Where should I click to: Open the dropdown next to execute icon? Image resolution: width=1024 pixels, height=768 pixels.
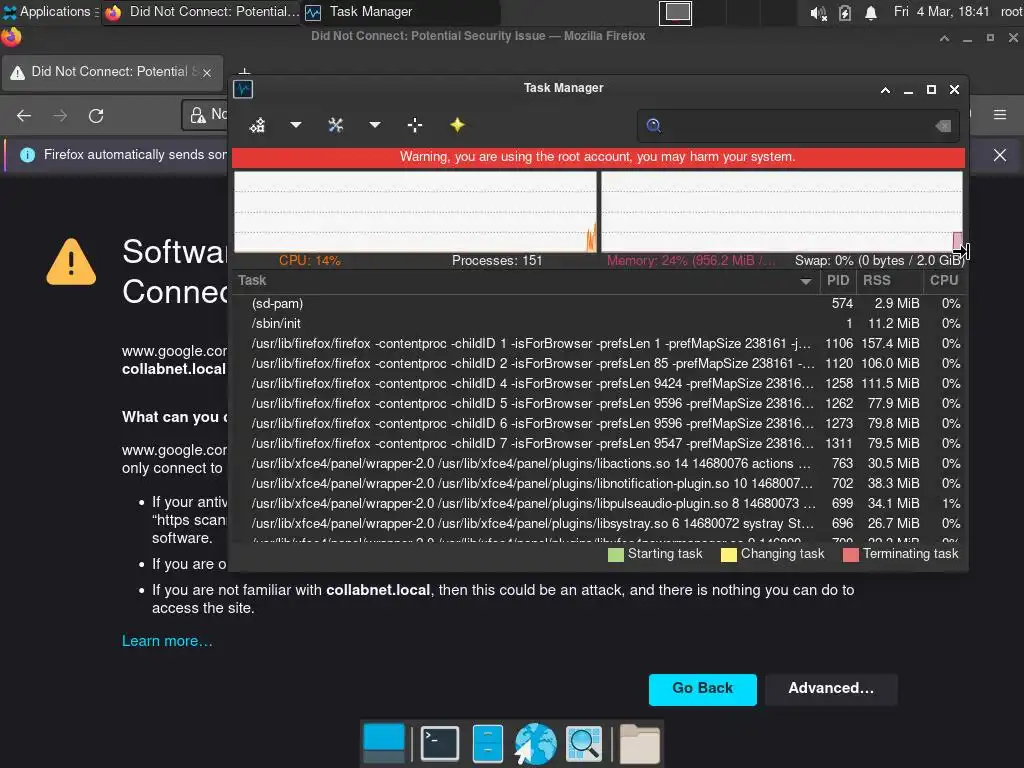(296, 125)
